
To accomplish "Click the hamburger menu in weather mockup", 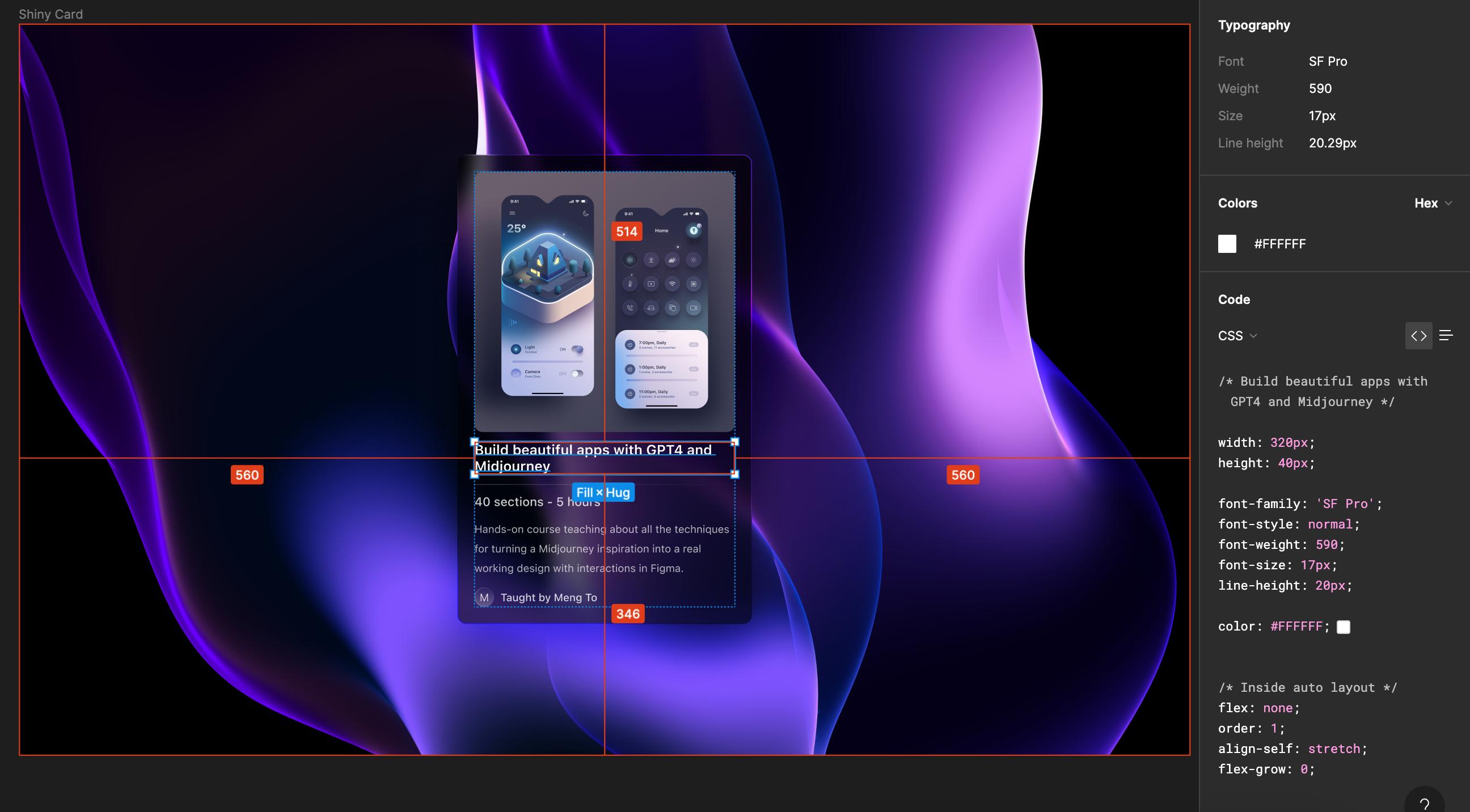I will pyautogui.click(x=512, y=213).
